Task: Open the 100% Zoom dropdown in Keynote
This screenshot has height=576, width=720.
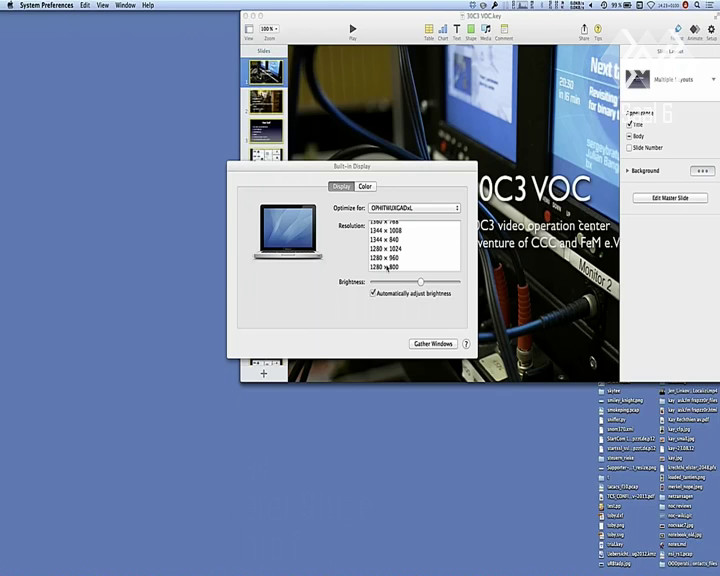Action: (x=270, y=29)
